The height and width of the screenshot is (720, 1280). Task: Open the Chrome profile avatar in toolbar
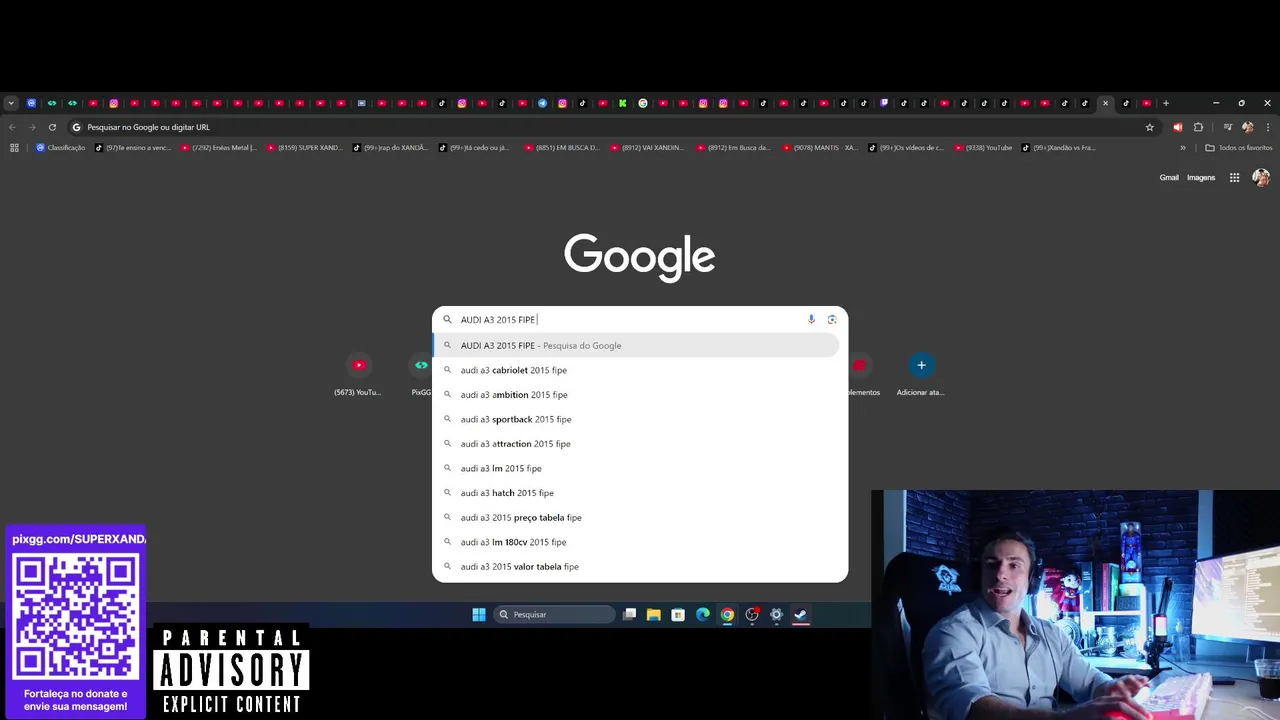tap(1248, 127)
